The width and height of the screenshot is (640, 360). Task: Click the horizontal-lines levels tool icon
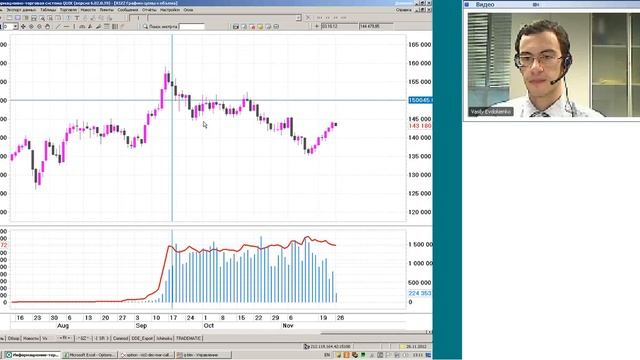coord(107,27)
